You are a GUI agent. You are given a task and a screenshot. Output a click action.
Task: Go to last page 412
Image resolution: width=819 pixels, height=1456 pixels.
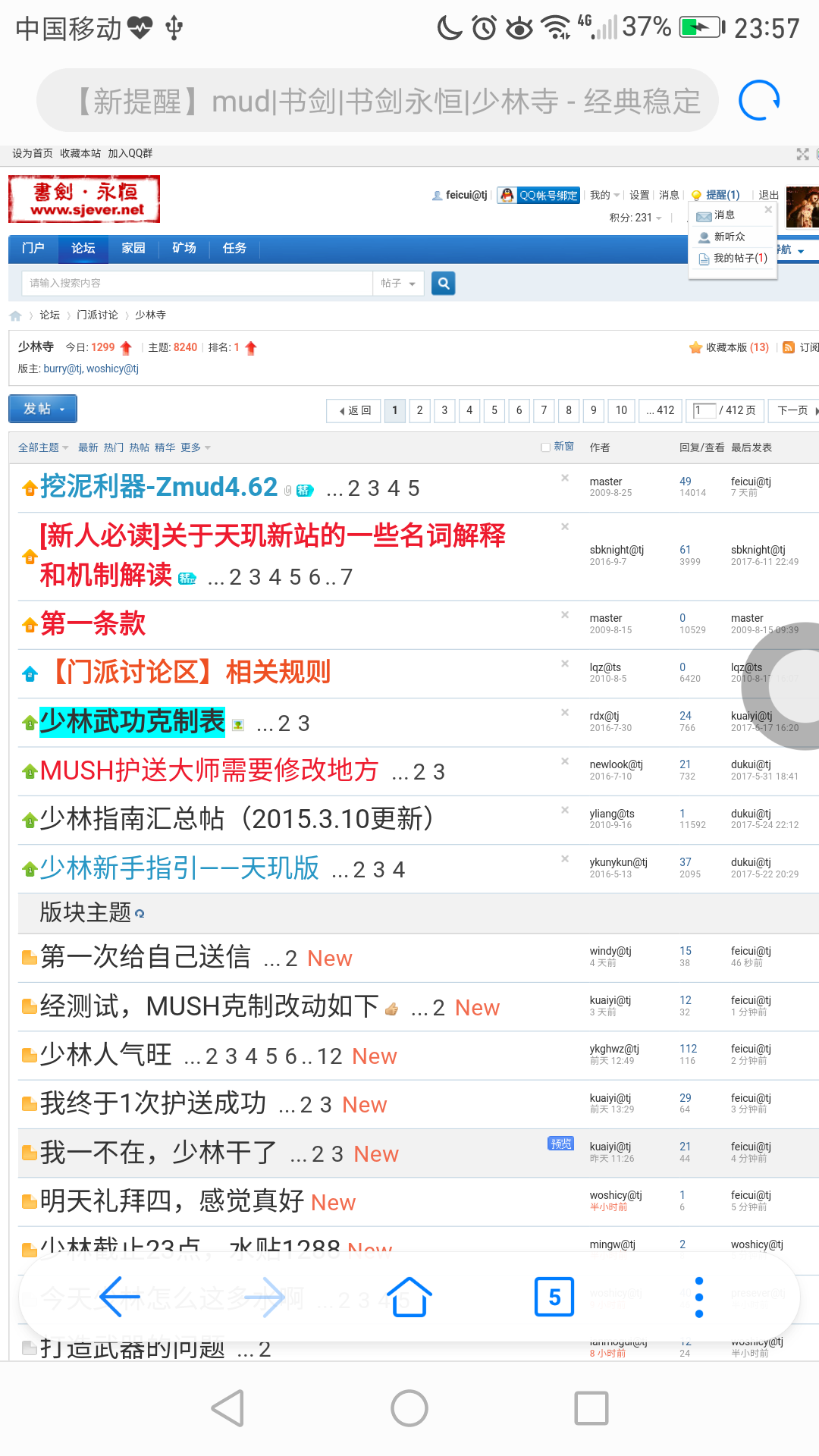click(x=661, y=410)
